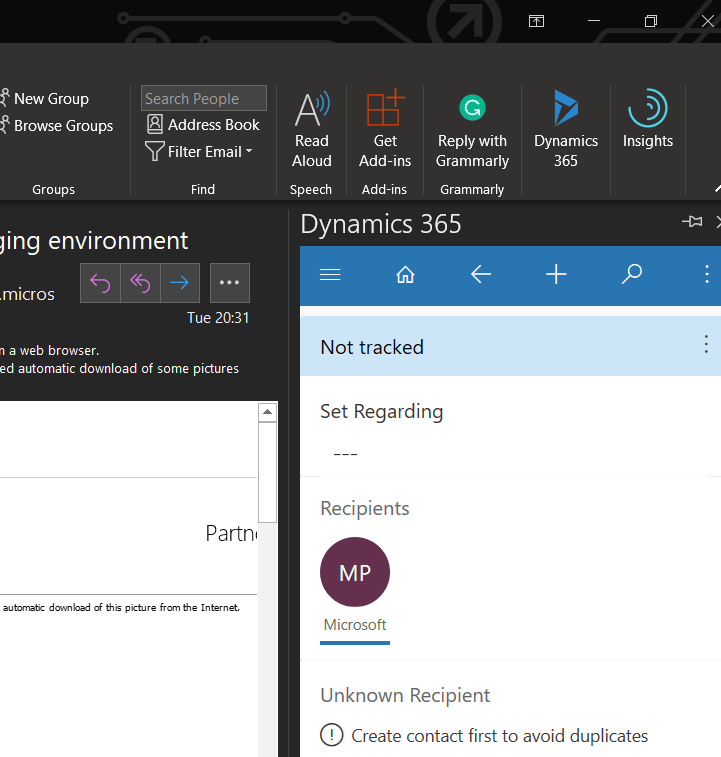Screen dimensions: 721x757
Task: Reply all to the email
Action: click(x=140, y=283)
